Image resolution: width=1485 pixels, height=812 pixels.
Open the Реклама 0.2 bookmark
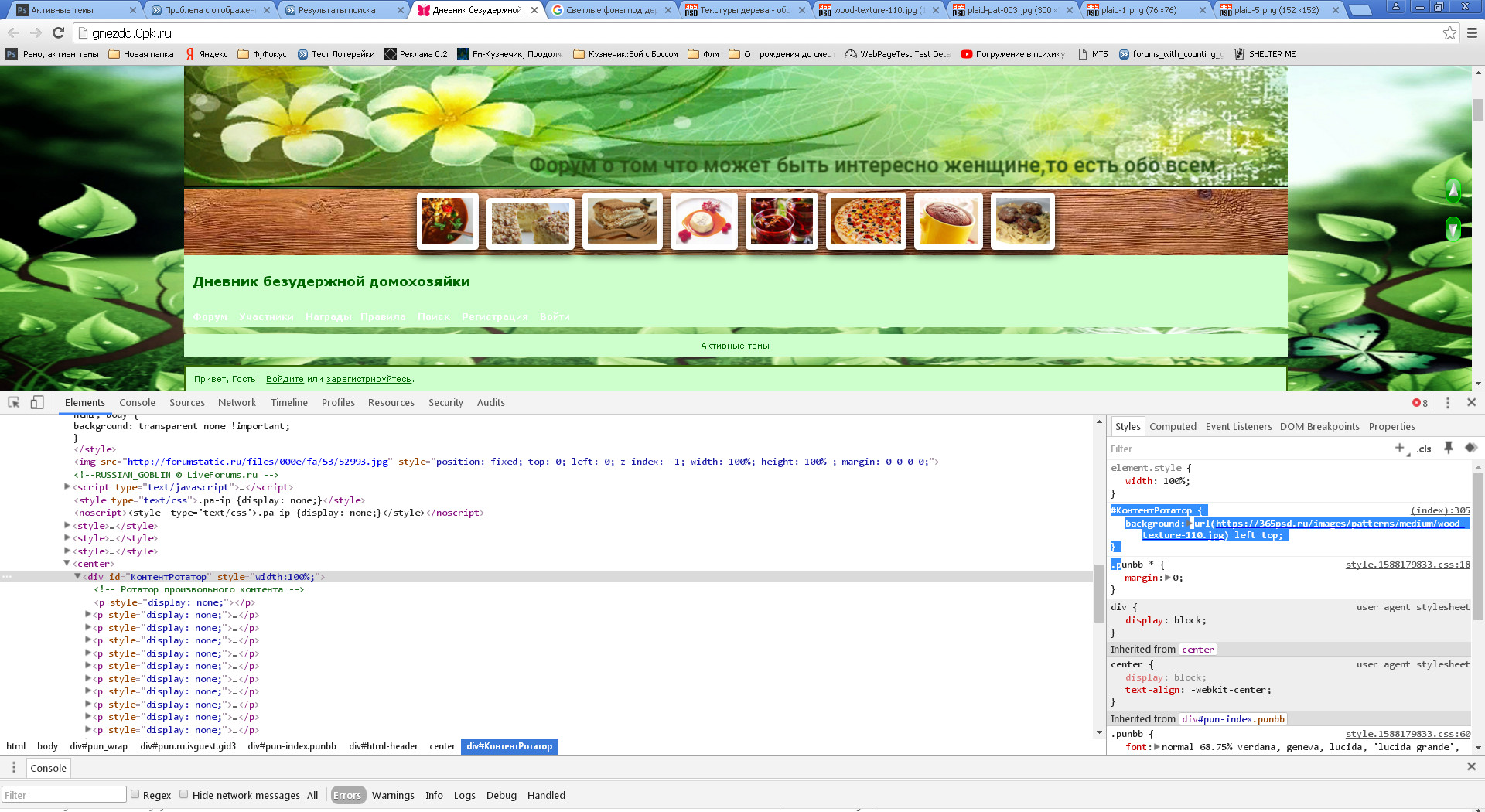(416, 54)
